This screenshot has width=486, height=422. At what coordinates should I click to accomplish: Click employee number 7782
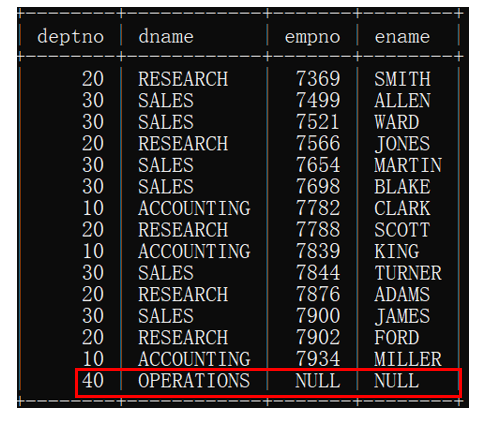(x=318, y=208)
